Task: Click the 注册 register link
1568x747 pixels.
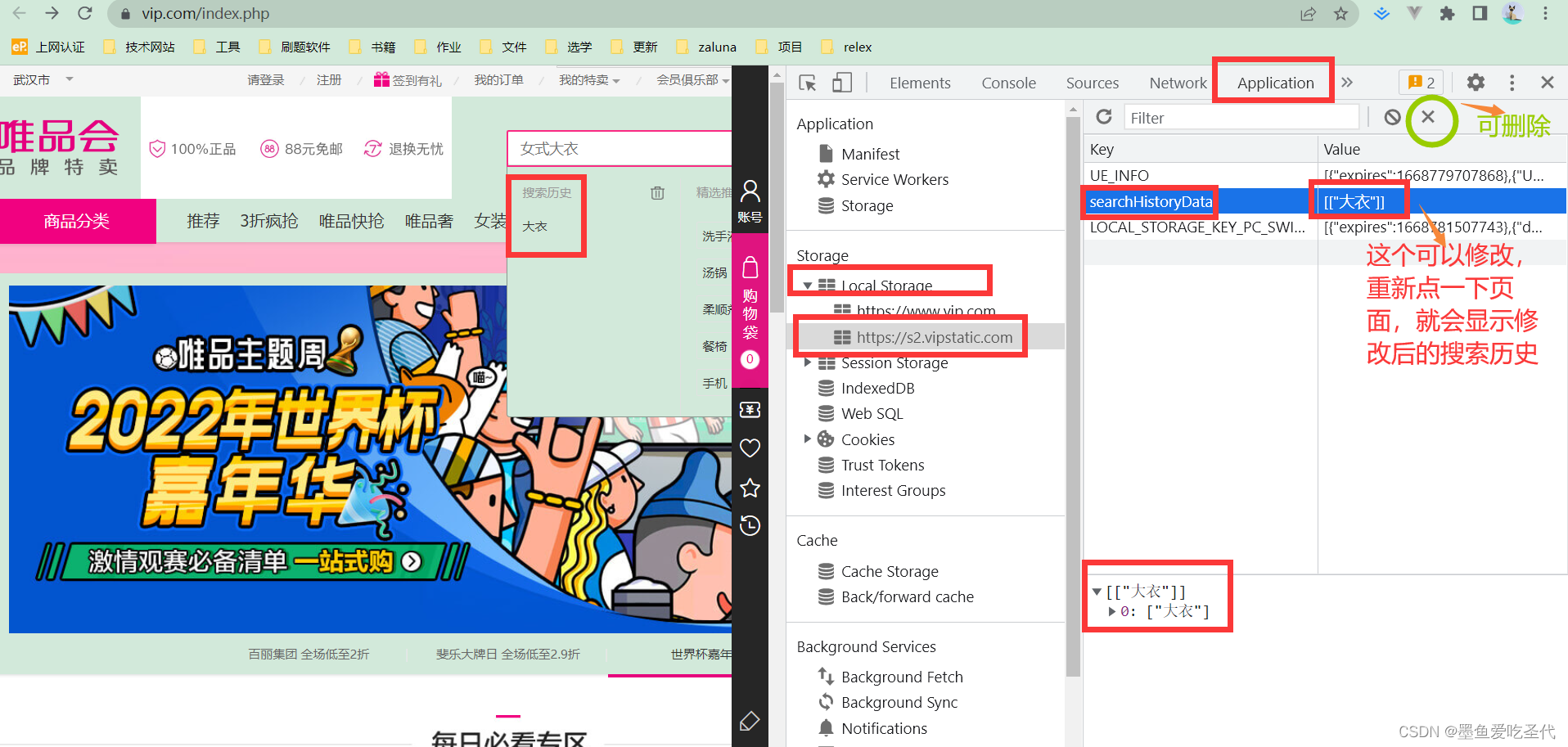Action: pyautogui.click(x=329, y=79)
